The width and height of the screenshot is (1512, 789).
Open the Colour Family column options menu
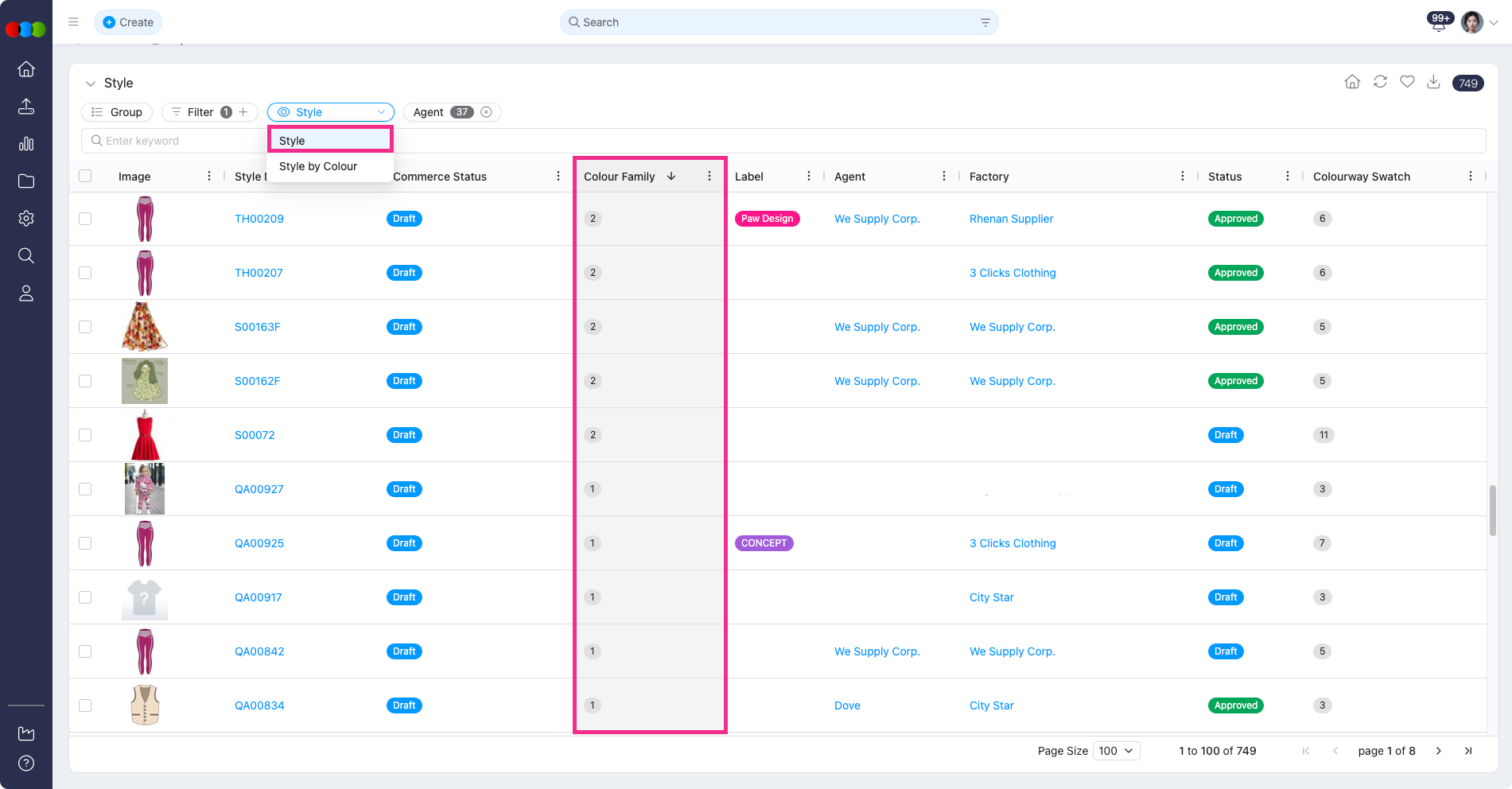click(709, 177)
